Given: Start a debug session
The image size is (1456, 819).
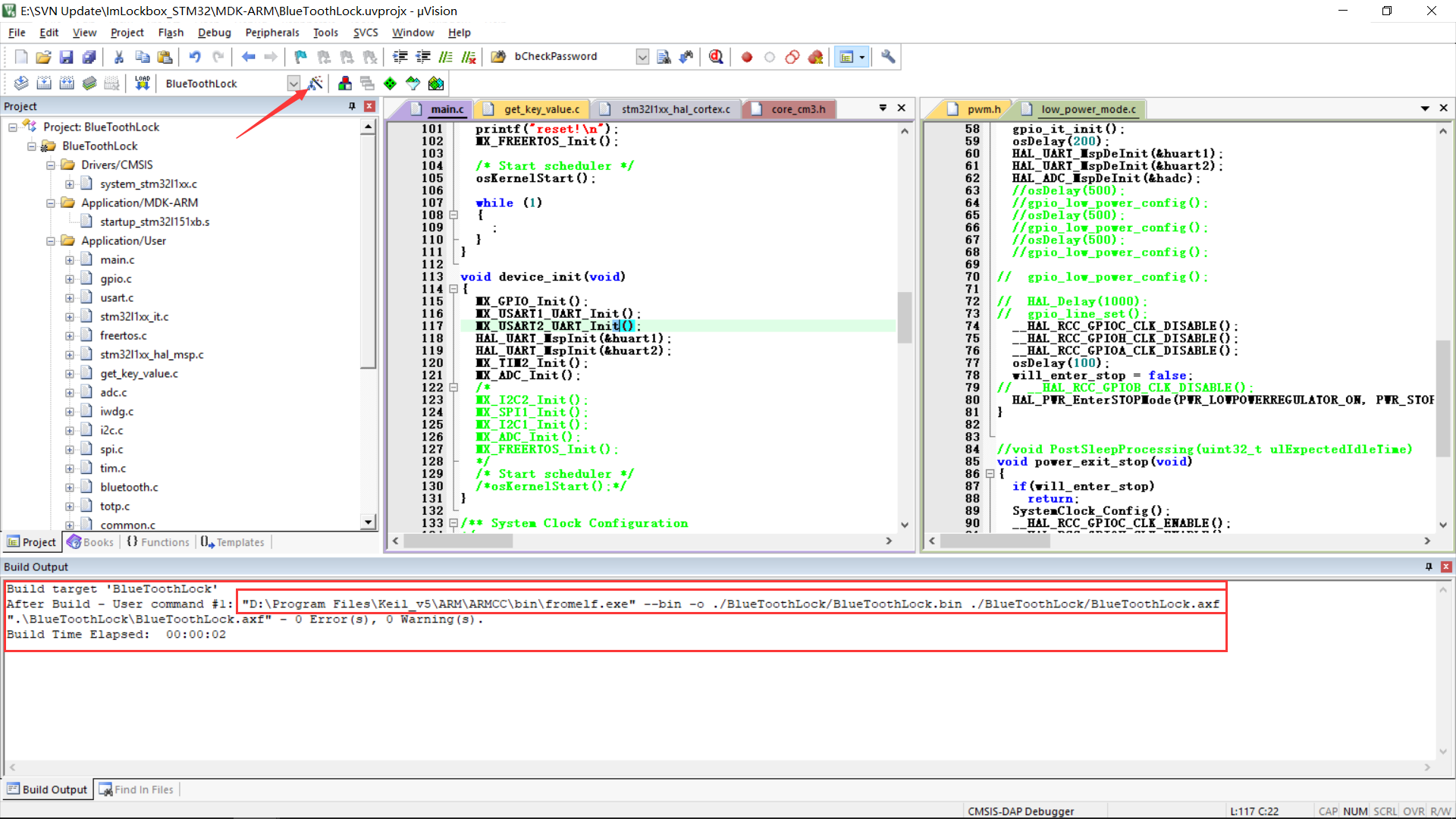Looking at the screenshot, I should pos(716,57).
